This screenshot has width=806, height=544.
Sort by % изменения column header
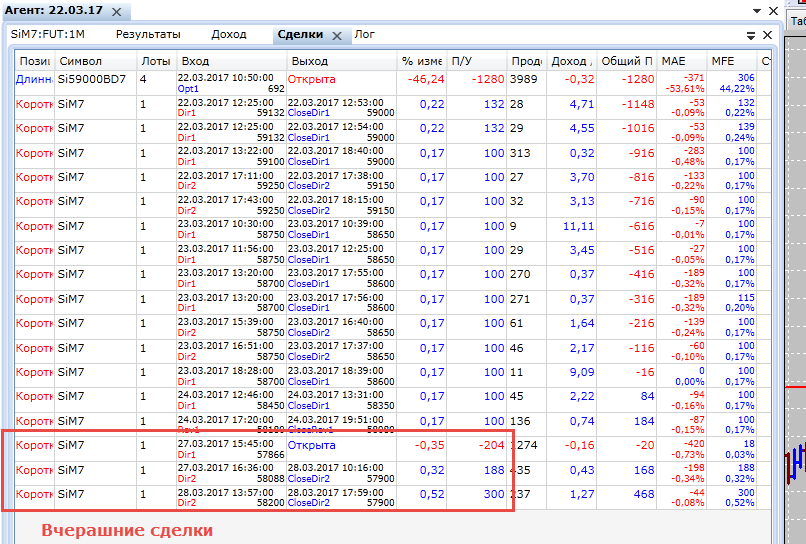point(422,61)
